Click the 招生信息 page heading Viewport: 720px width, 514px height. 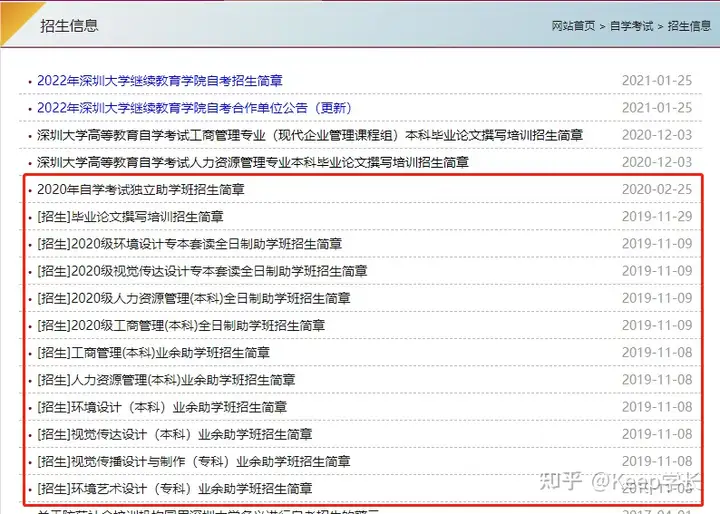coord(69,25)
